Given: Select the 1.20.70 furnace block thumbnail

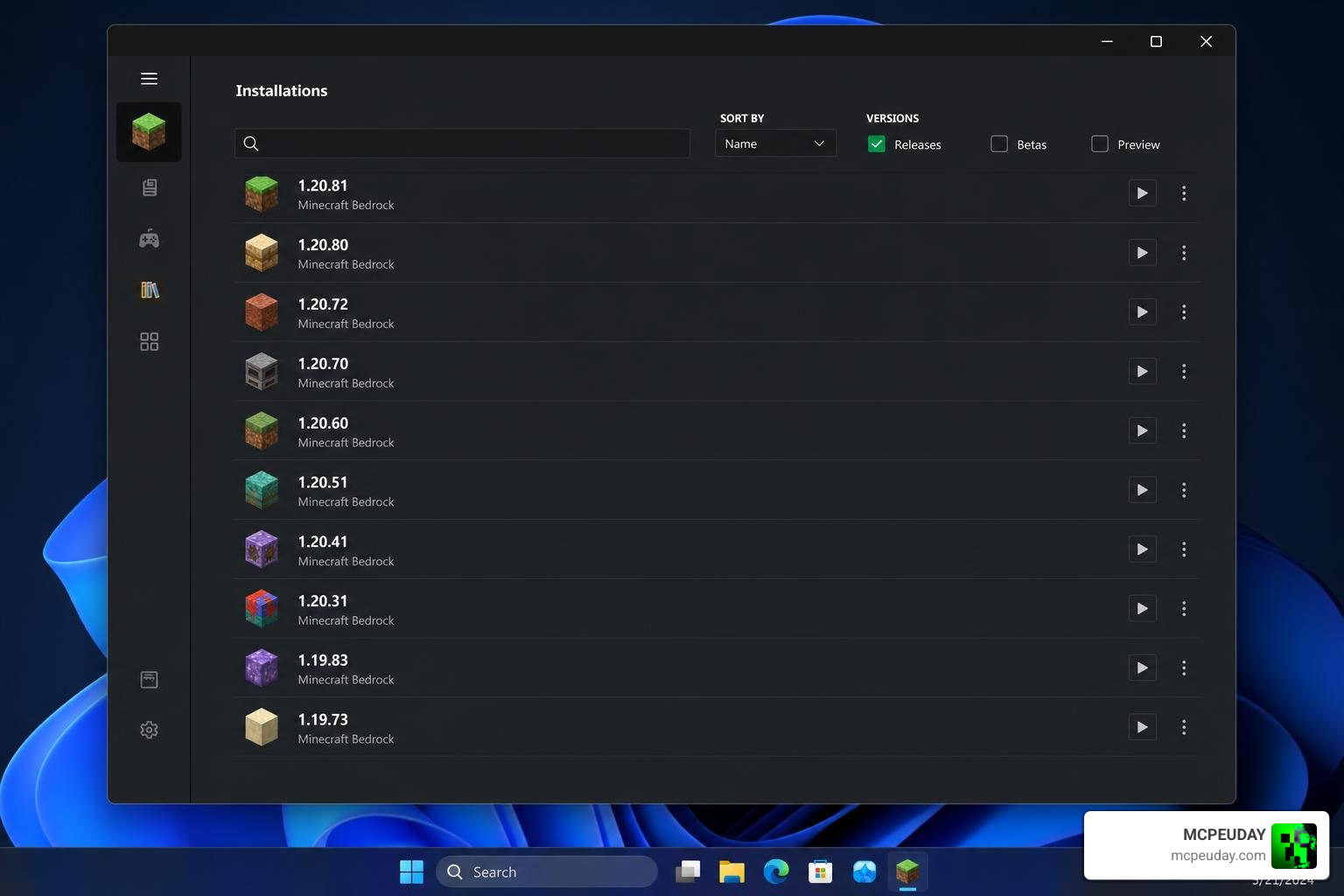Looking at the screenshot, I should point(262,373).
